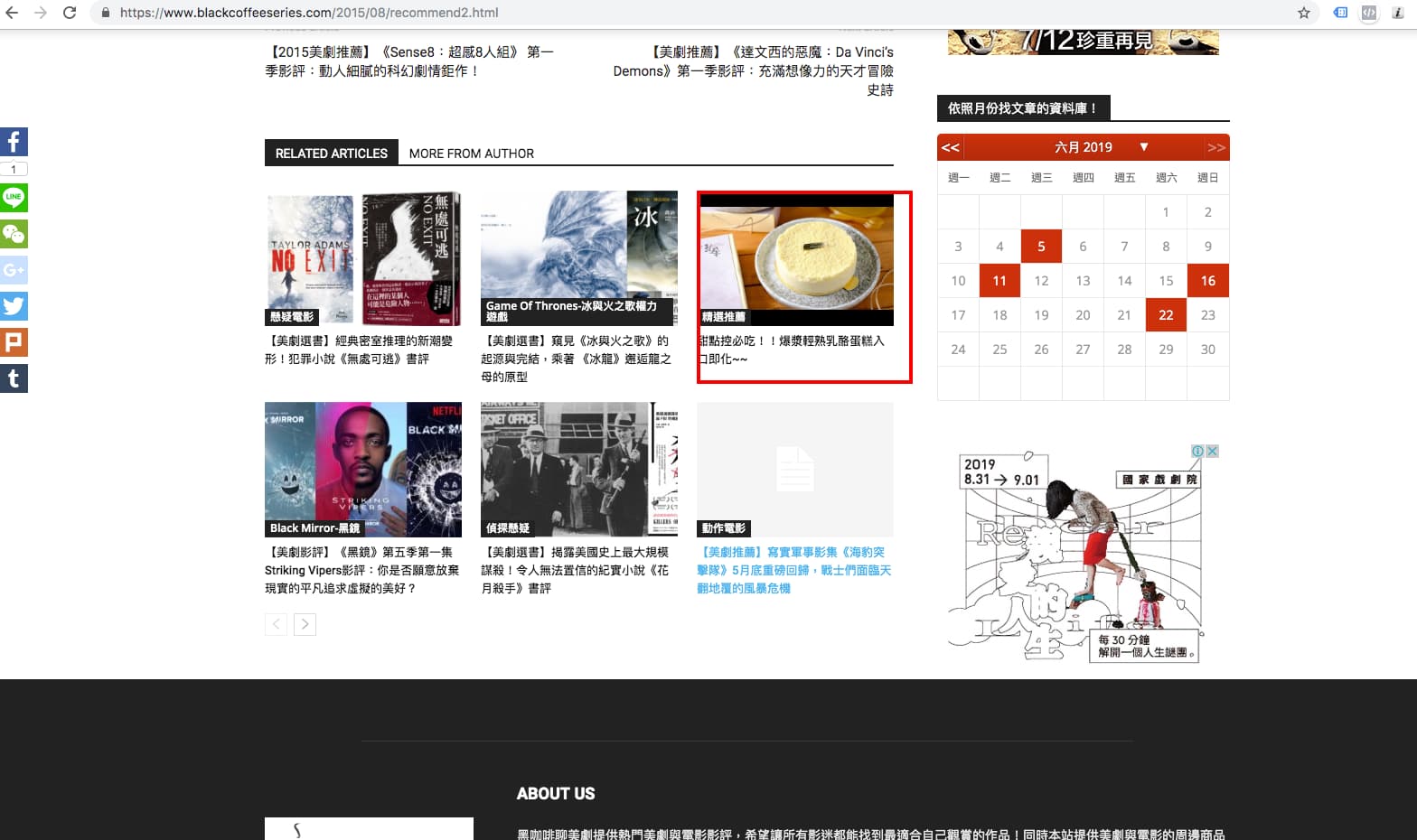The image size is (1417, 840).
Task: Open the cheesecake article thumbnail
Action: 796,259
